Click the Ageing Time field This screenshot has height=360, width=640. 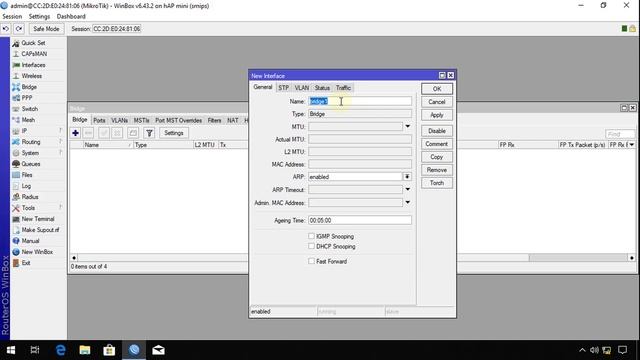coord(360,220)
